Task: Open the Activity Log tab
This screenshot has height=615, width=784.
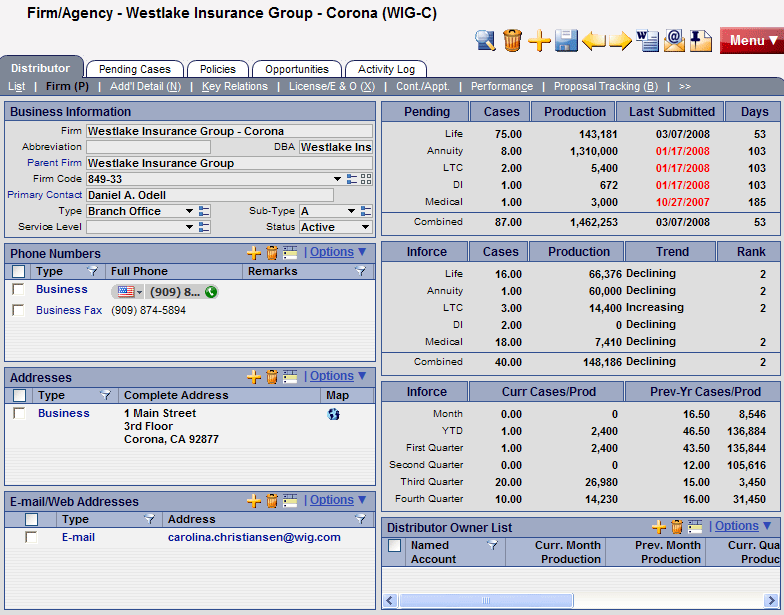Action: coord(386,70)
